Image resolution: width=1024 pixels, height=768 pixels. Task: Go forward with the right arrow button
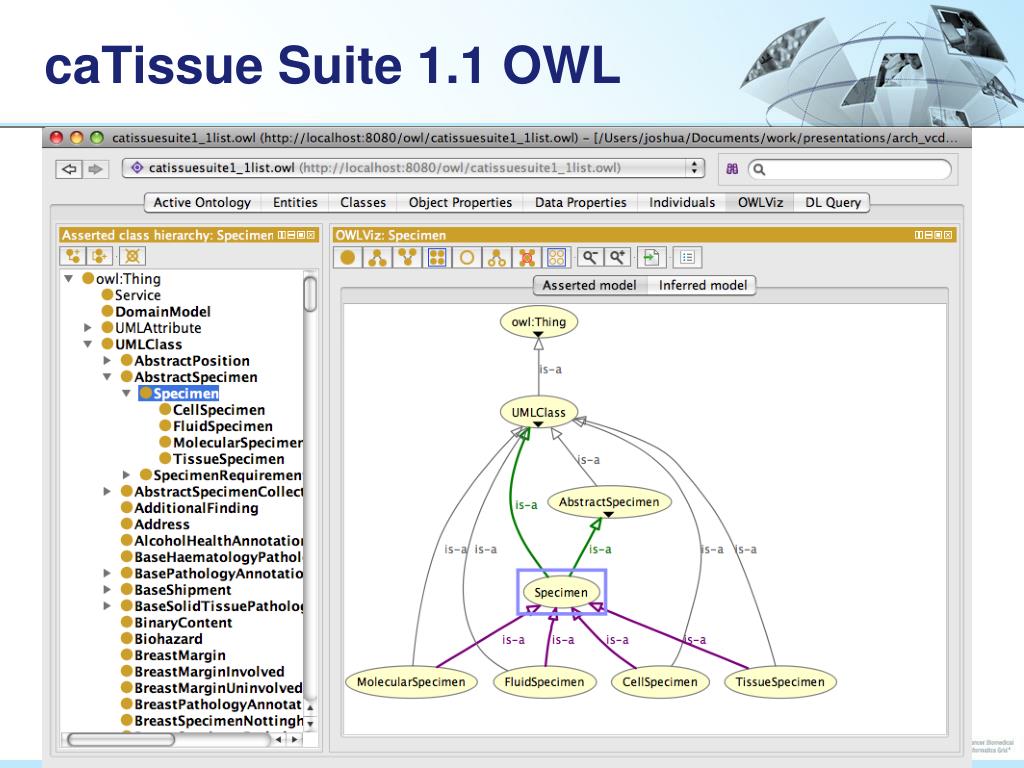[x=95, y=169]
